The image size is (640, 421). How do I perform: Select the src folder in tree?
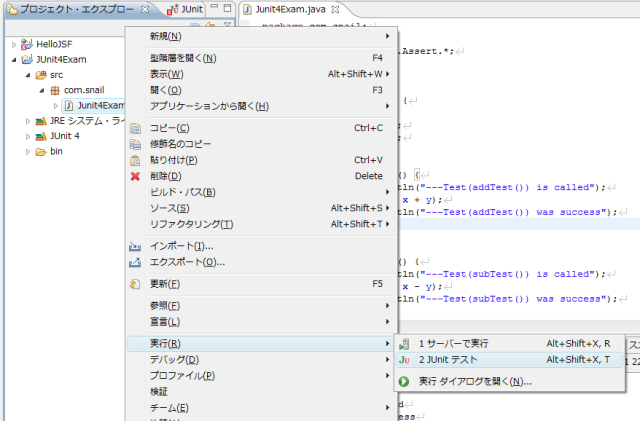[57, 75]
